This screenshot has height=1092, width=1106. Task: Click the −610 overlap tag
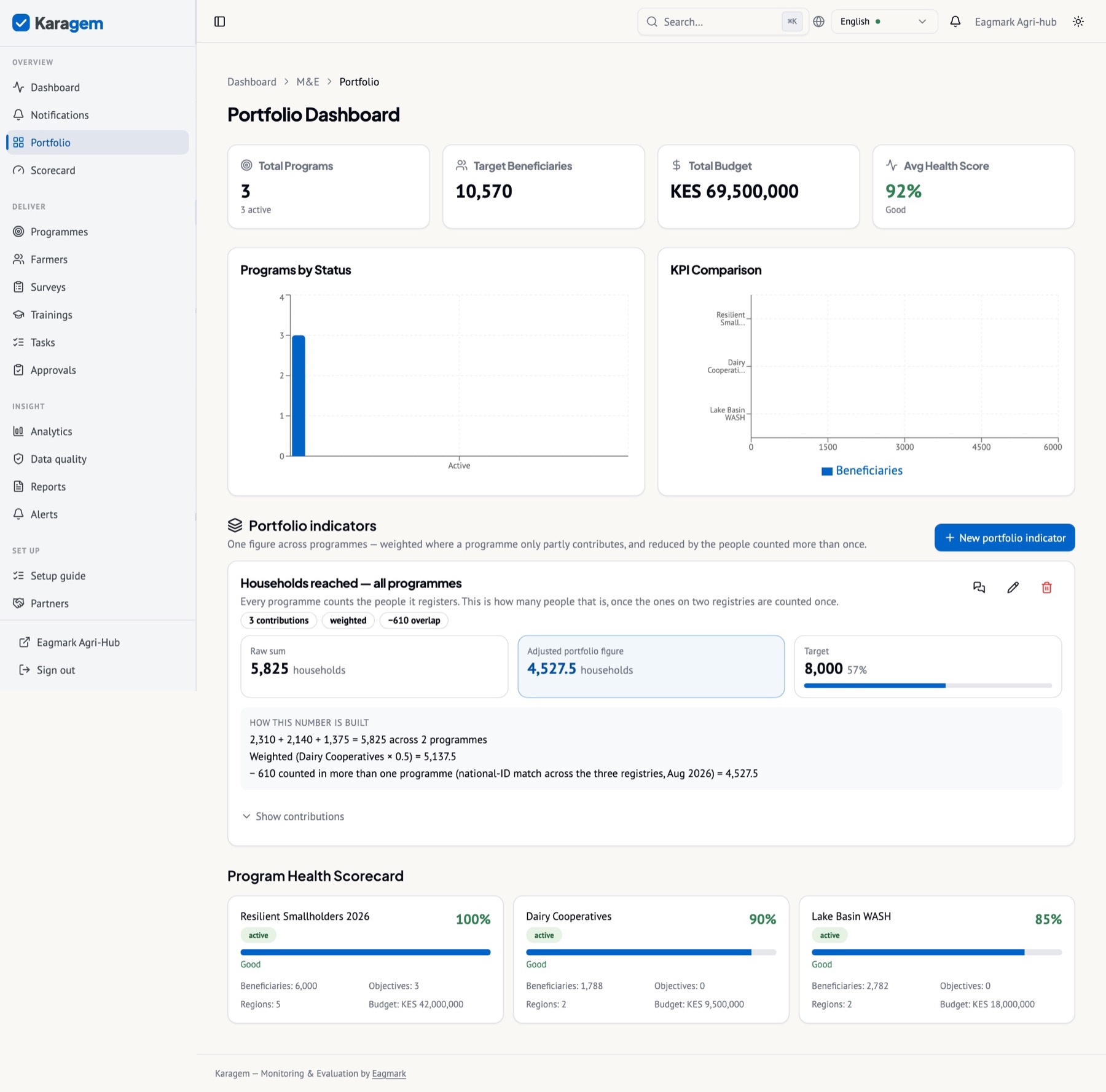pos(414,621)
